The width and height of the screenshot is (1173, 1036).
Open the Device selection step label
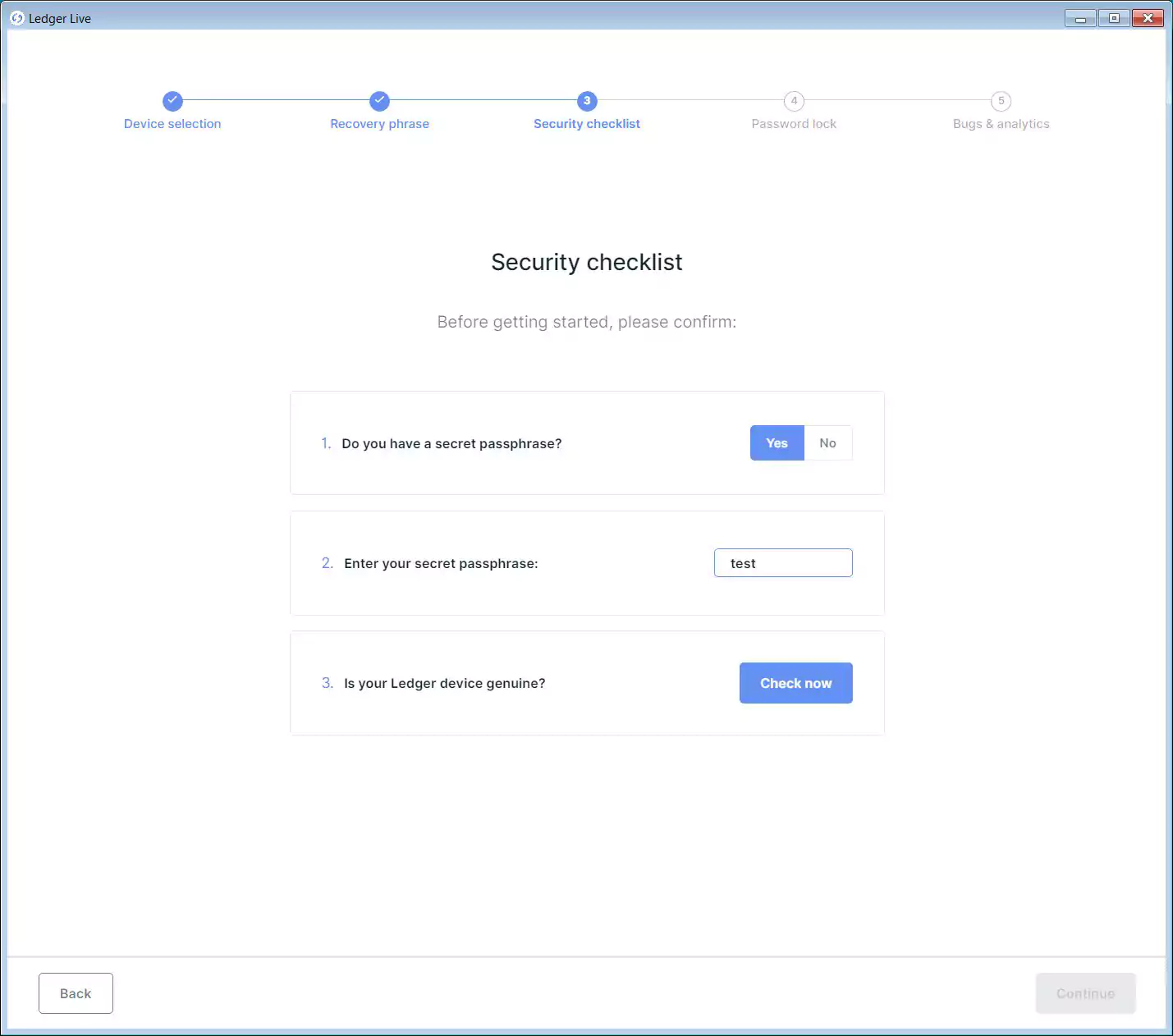click(x=172, y=124)
